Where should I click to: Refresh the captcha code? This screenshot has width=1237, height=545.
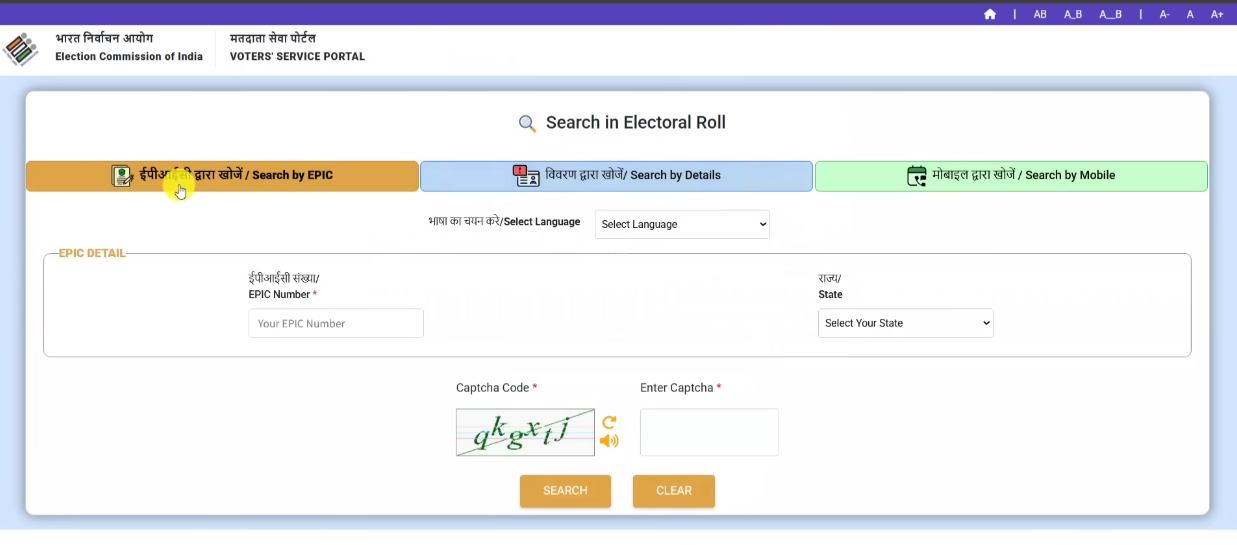point(609,422)
